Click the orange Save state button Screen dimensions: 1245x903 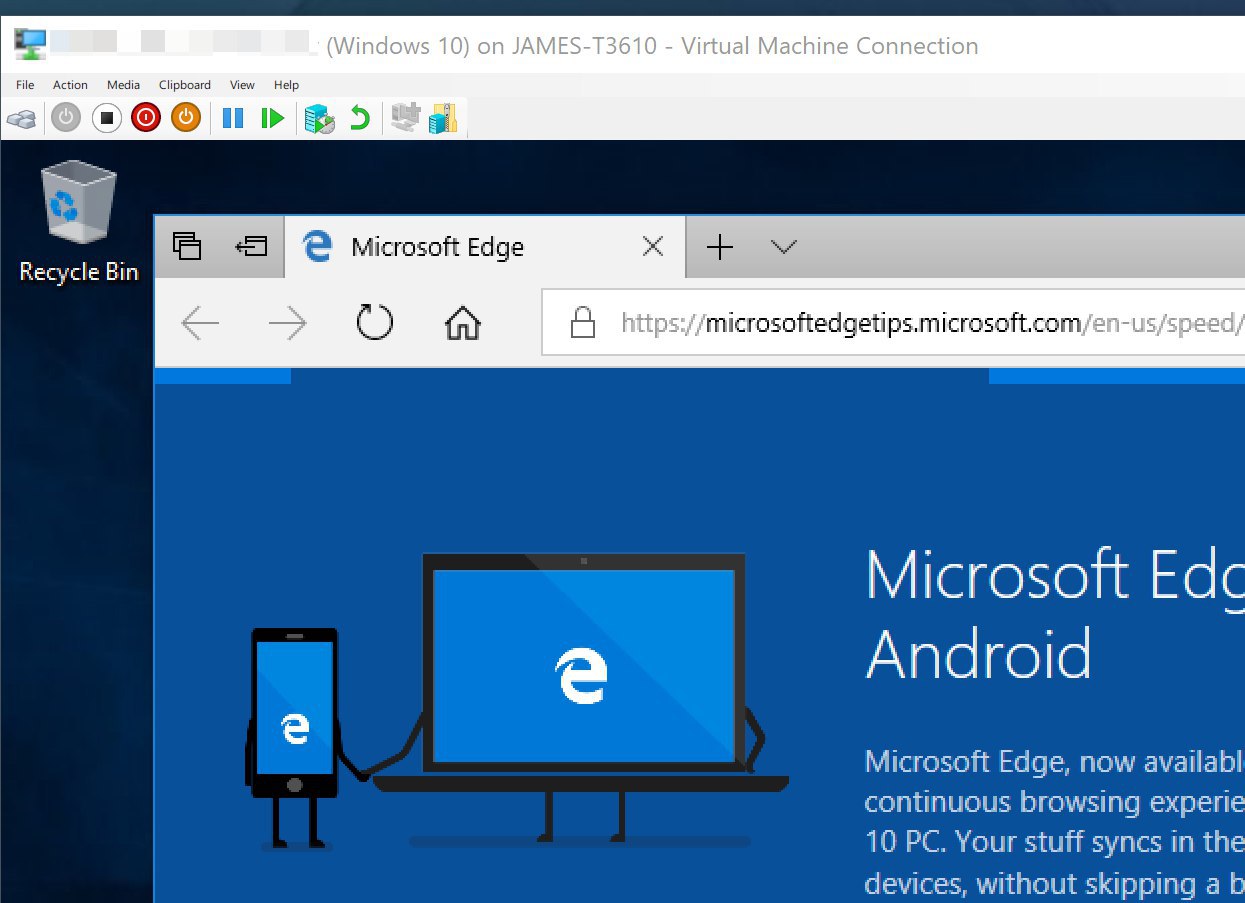click(x=185, y=119)
